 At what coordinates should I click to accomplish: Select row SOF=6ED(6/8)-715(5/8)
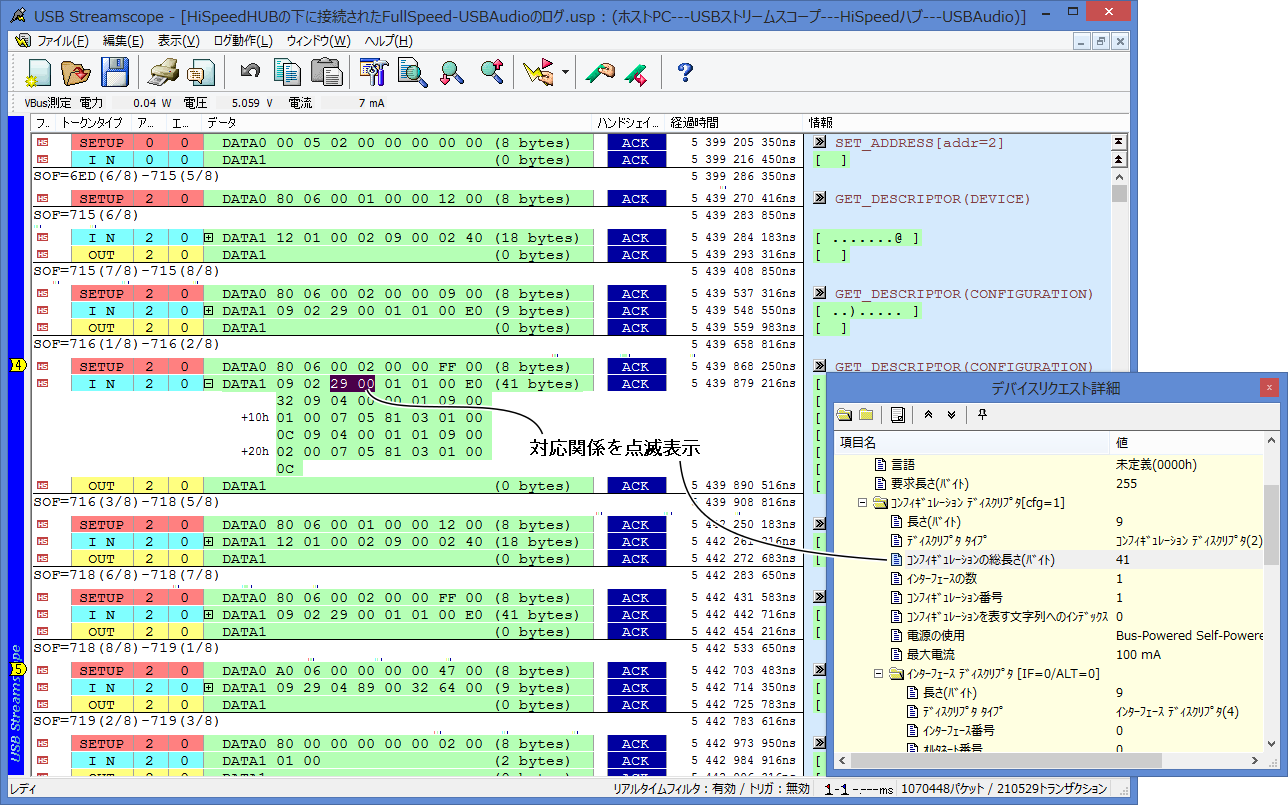click(x=417, y=175)
